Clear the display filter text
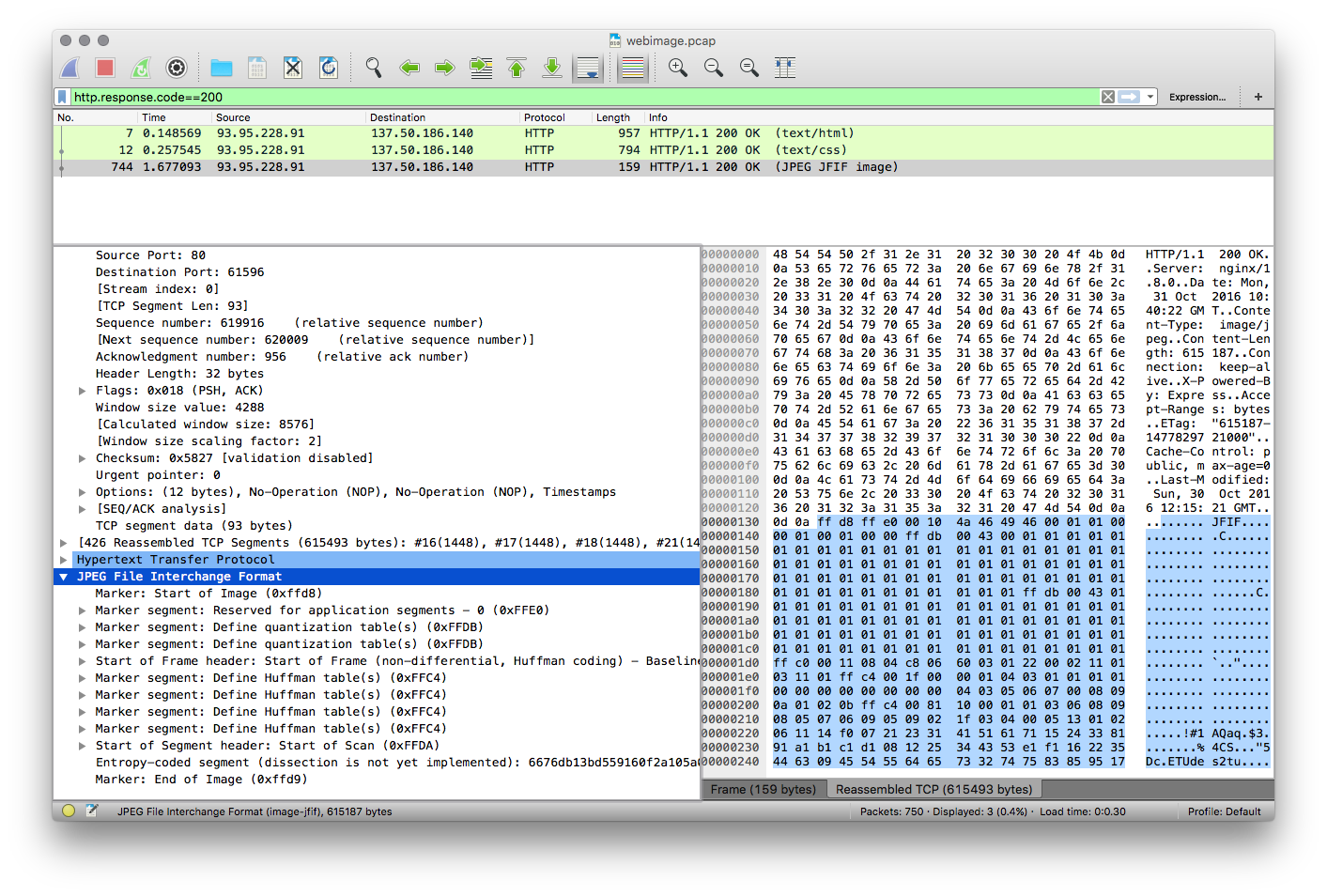Viewport: 1327px width, 896px height. coord(1108,97)
